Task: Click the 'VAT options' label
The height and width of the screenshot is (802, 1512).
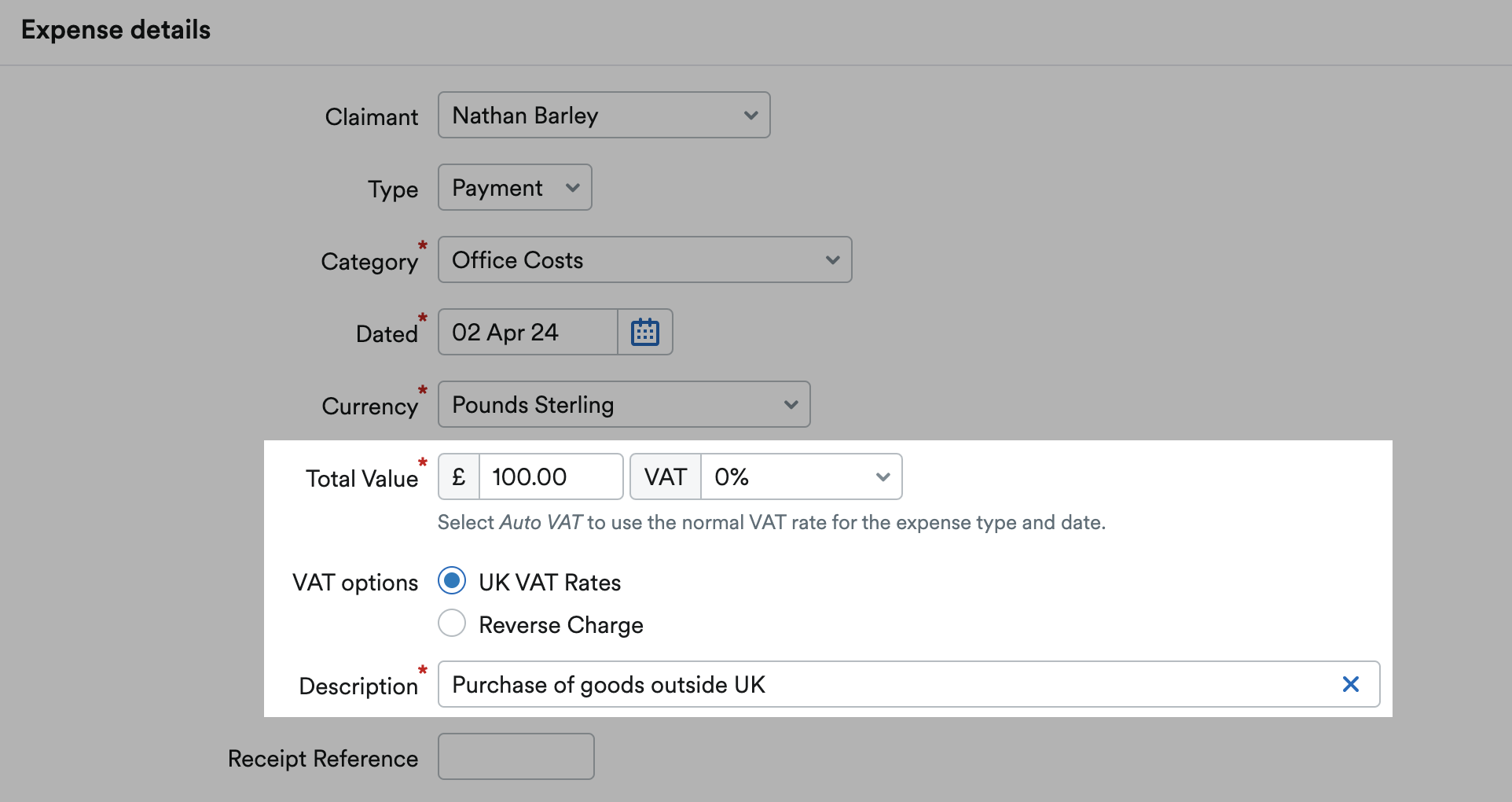Action: coord(355,583)
